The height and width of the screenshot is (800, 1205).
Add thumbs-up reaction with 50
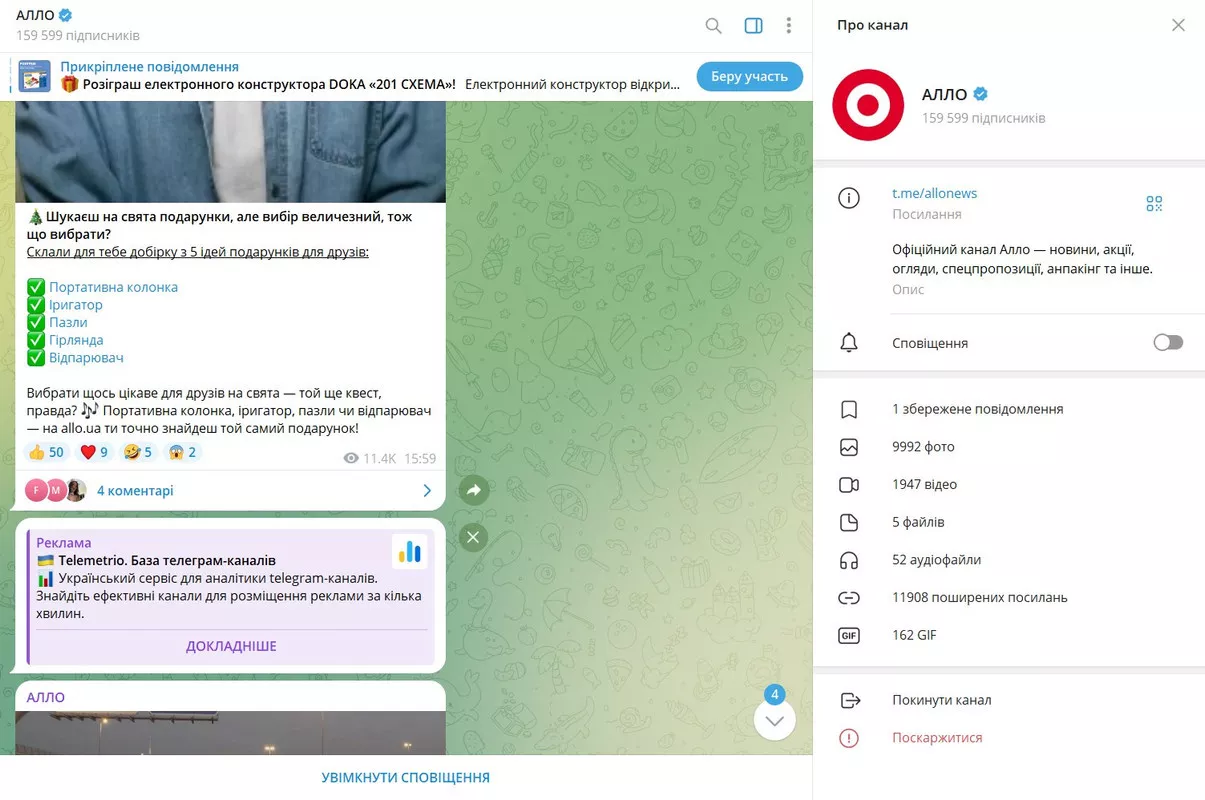pos(46,452)
